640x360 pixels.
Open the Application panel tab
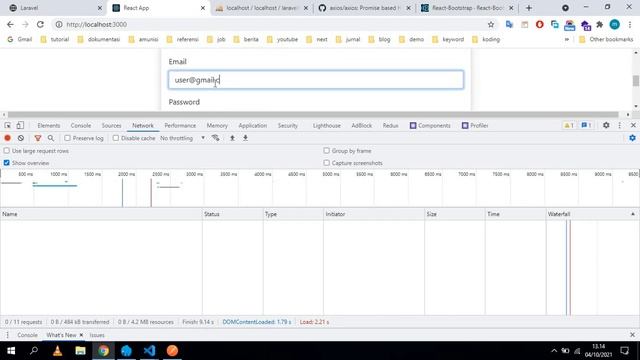253,125
